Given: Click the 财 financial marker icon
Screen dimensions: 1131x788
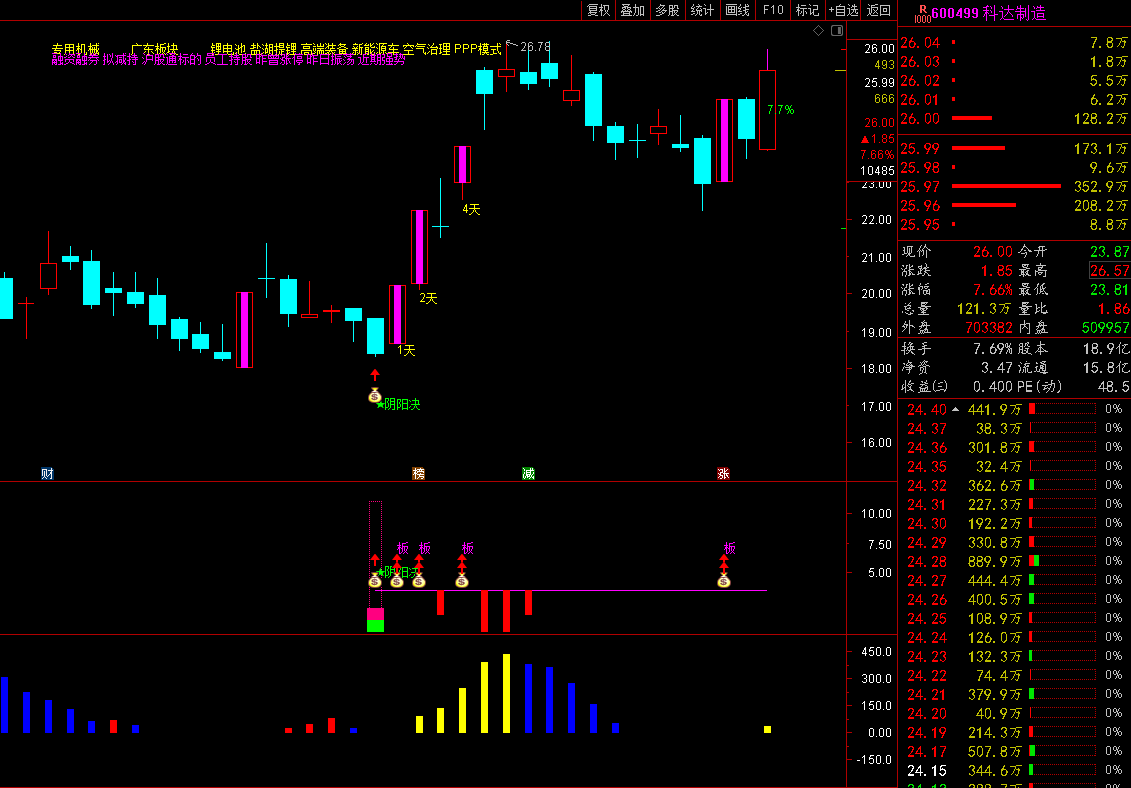Looking at the screenshot, I should (x=47, y=473).
